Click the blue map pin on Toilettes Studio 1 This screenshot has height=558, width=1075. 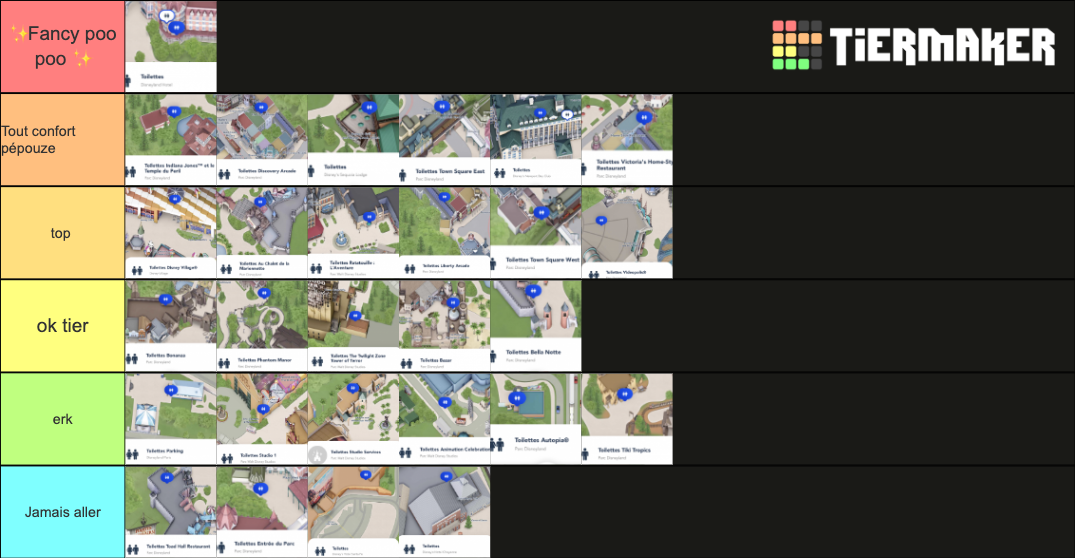pos(263,409)
